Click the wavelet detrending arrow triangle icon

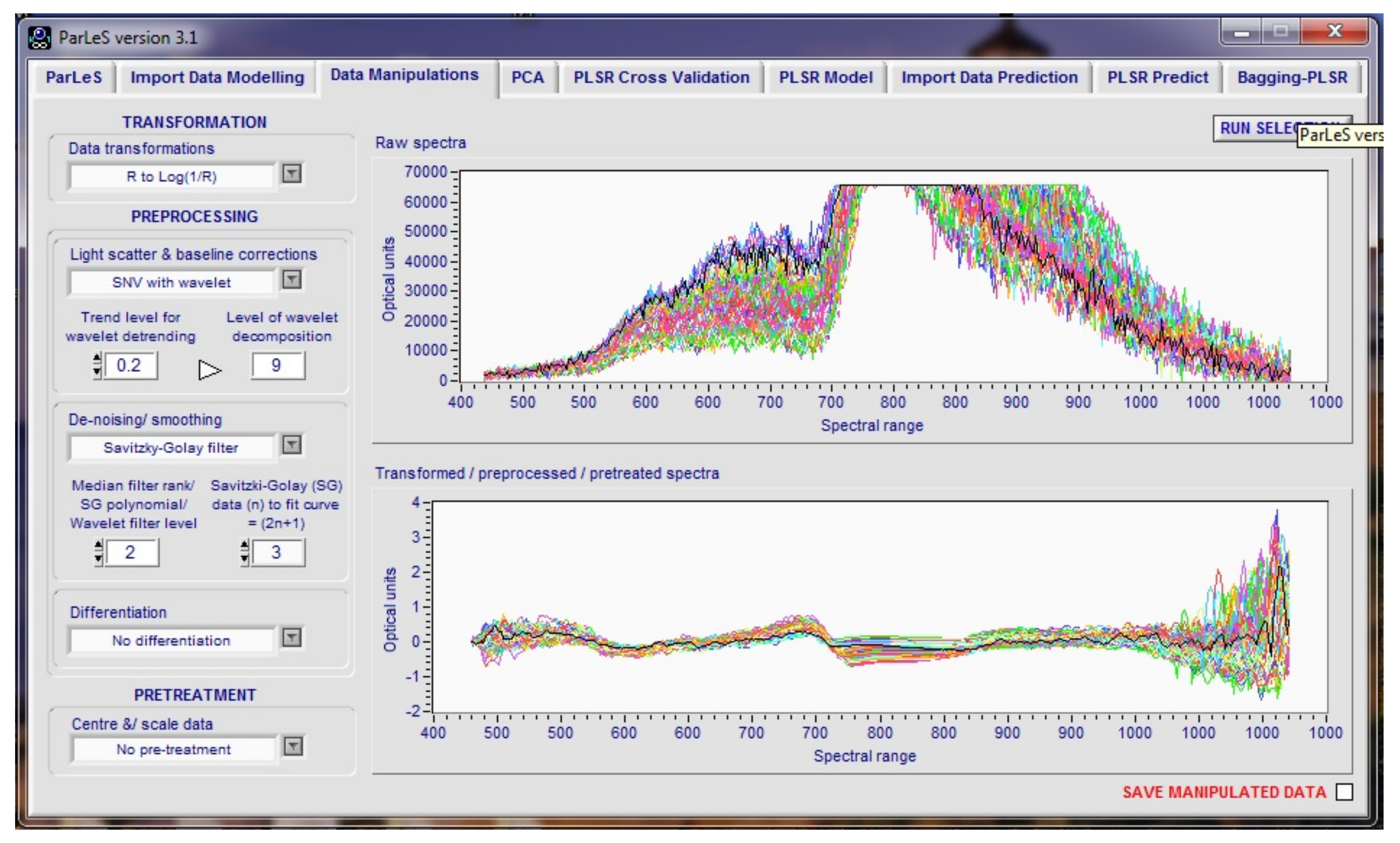[x=210, y=370]
